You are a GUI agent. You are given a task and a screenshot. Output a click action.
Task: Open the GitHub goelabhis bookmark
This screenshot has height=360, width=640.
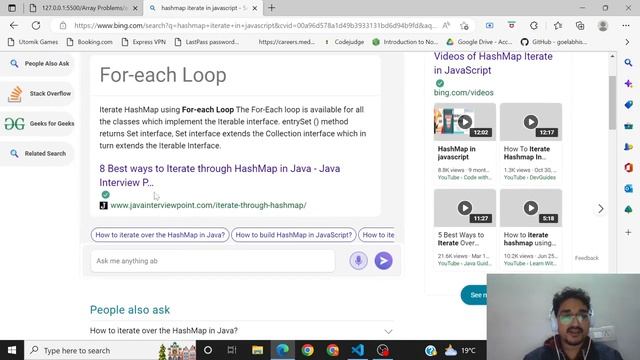[554, 42]
